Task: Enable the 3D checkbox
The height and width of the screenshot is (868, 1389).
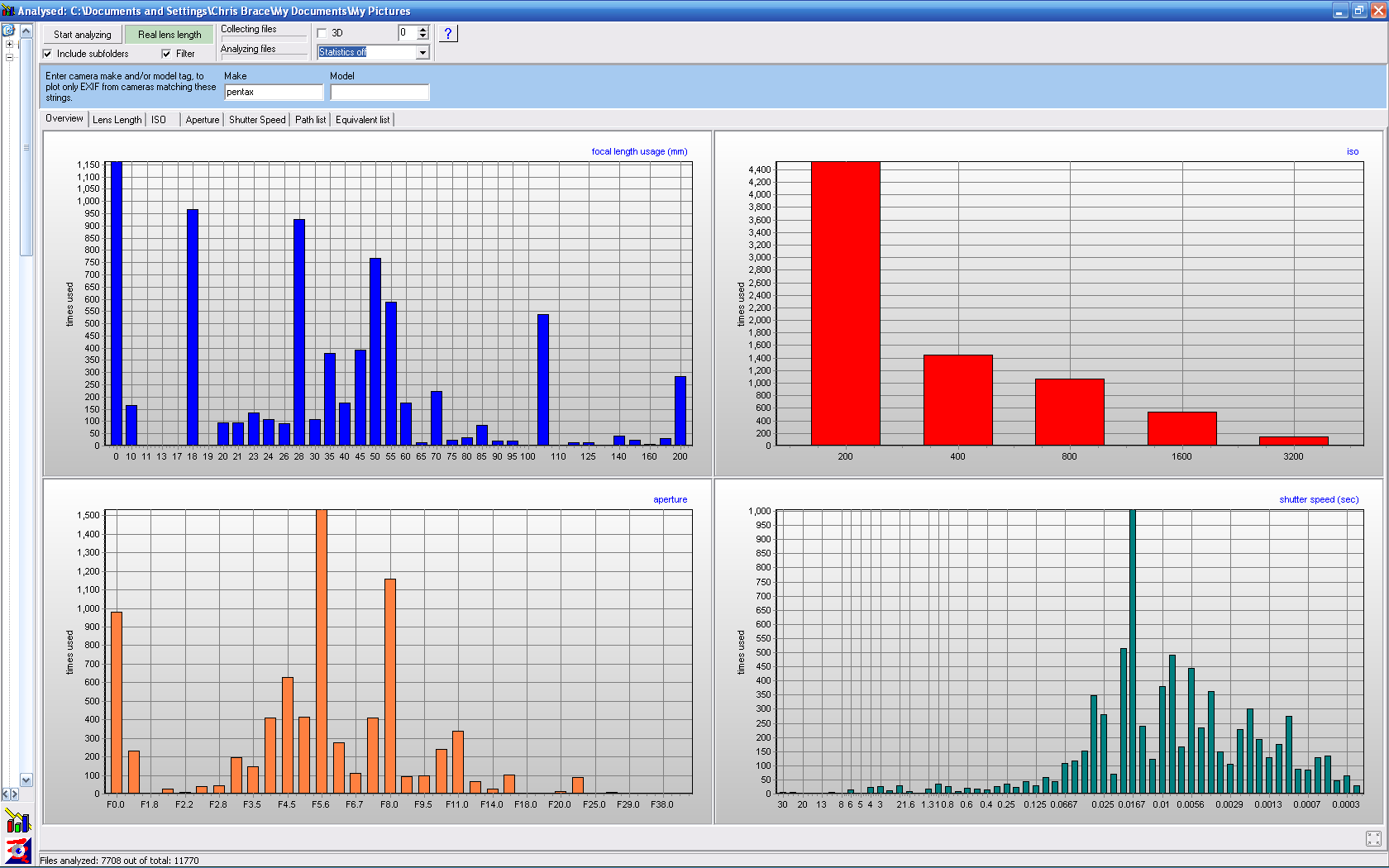Action: (x=322, y=33)
